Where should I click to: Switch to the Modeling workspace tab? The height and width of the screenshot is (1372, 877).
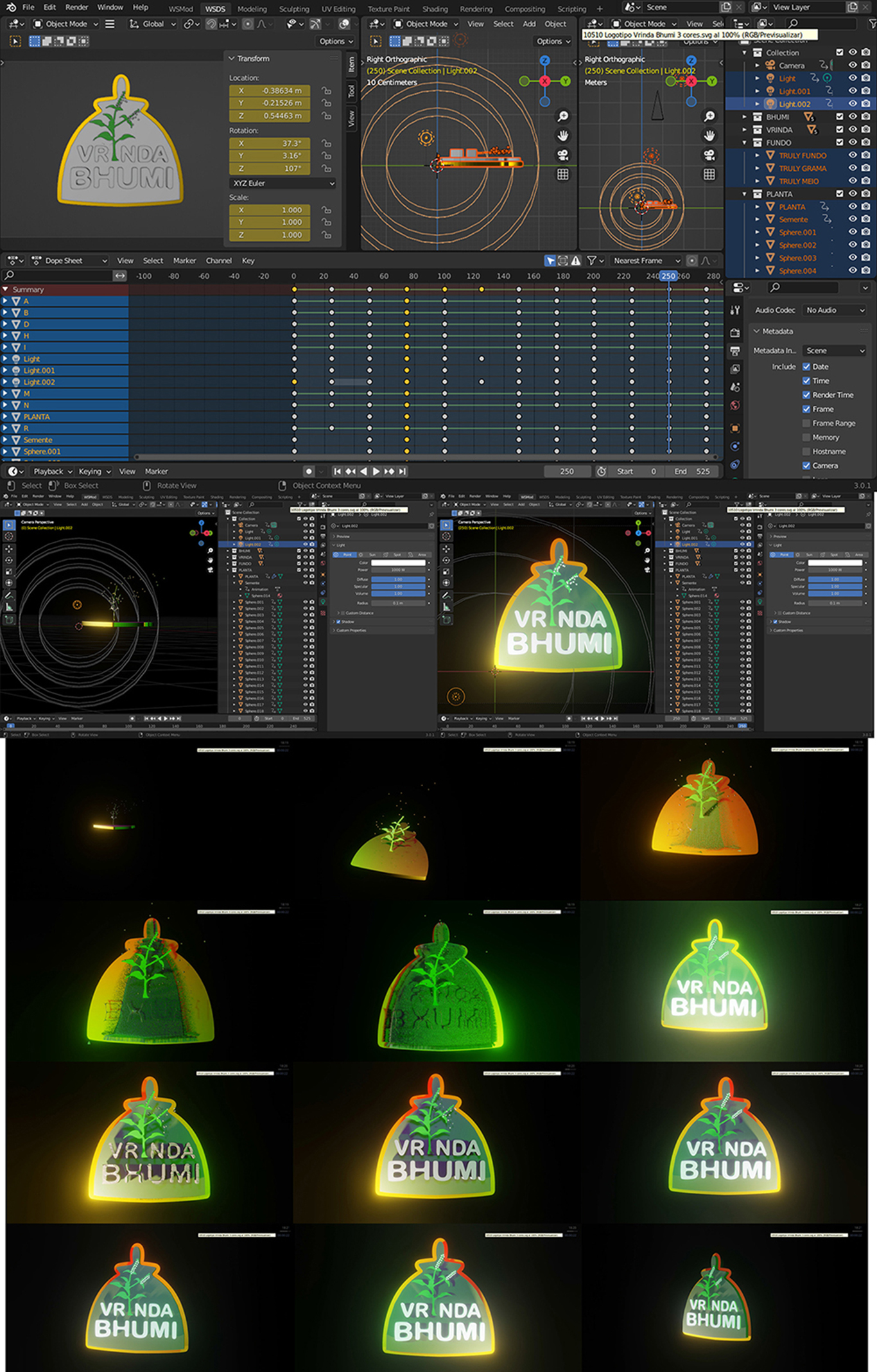pos(252,9)
